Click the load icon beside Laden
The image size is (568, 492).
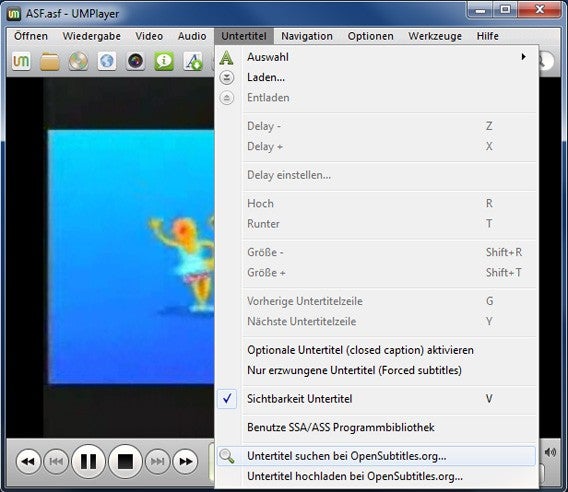[227, 78]
